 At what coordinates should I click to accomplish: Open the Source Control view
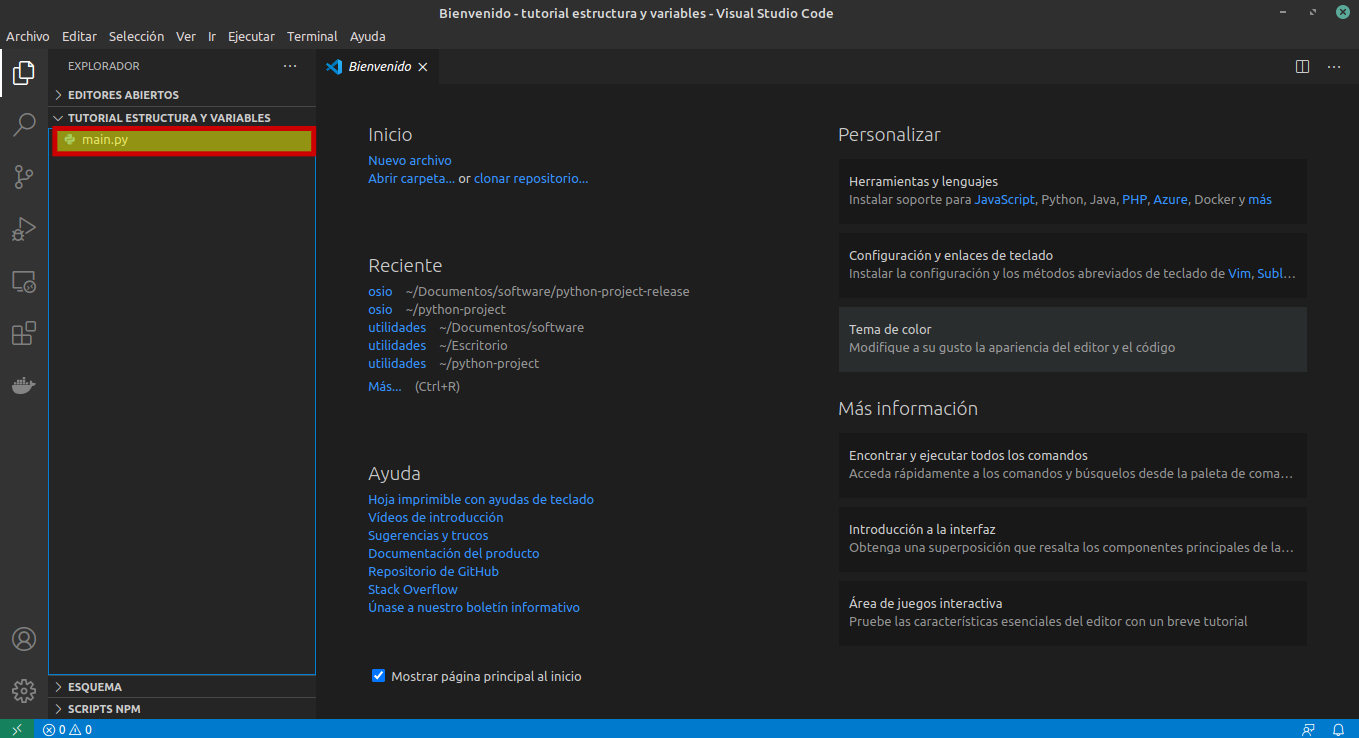coord(24,177)
